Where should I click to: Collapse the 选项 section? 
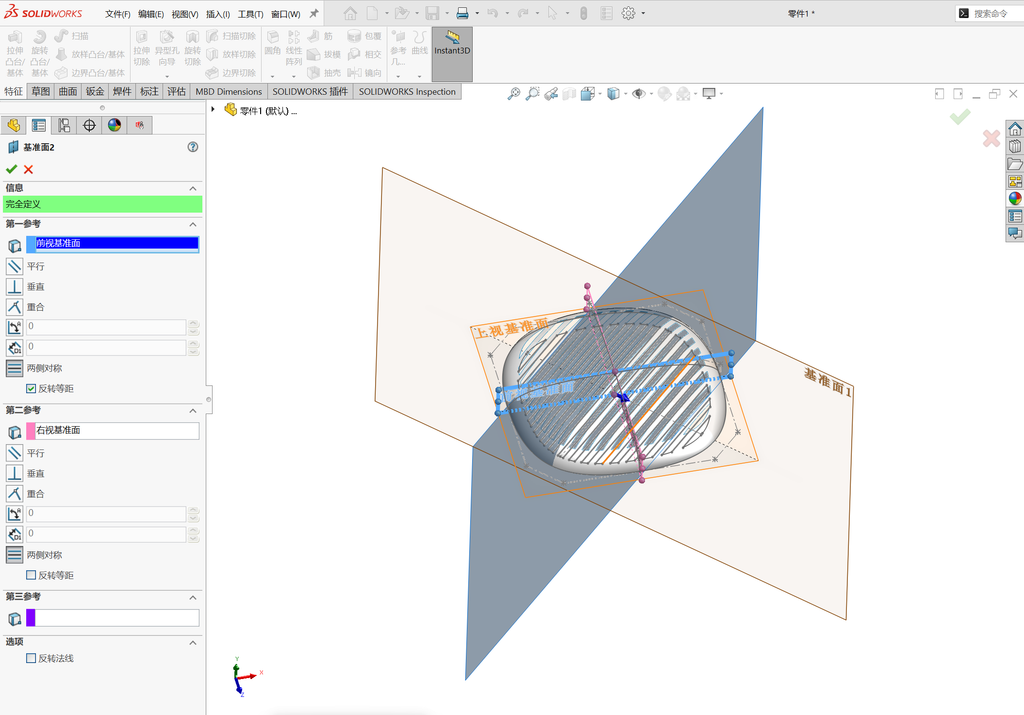(193, 643)
